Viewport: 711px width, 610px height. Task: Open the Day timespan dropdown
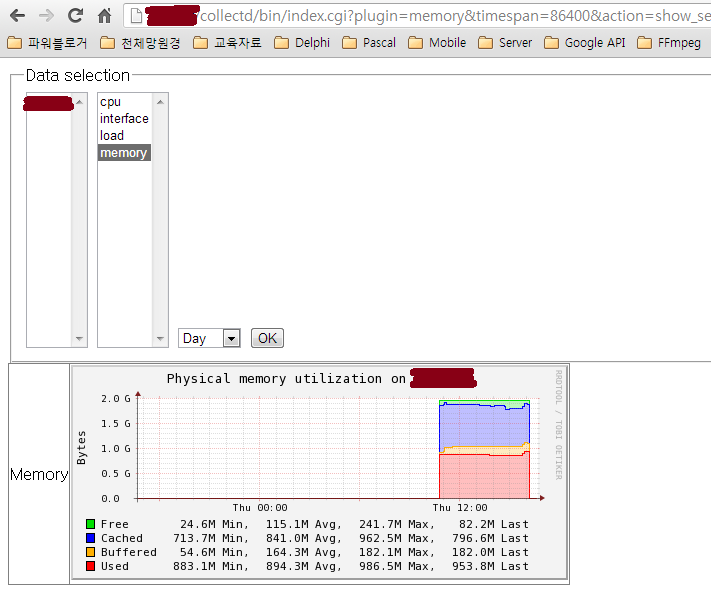point(209,338)
